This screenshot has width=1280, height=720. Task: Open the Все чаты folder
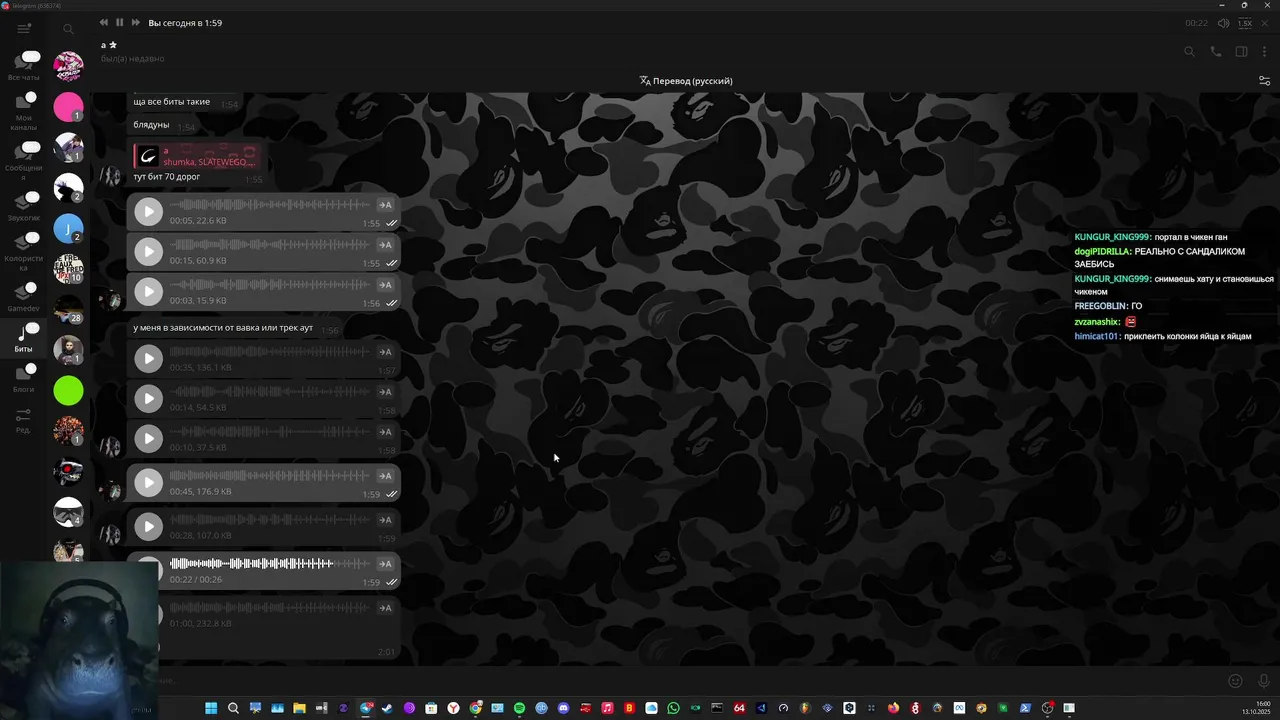[x=24, y=66]
